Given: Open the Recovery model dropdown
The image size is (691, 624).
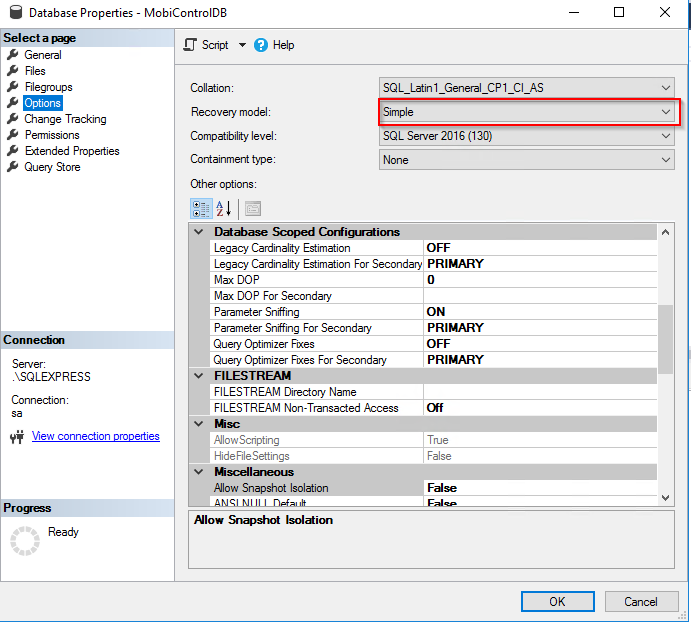Looking at the screenshot, I should click(666, 112).
